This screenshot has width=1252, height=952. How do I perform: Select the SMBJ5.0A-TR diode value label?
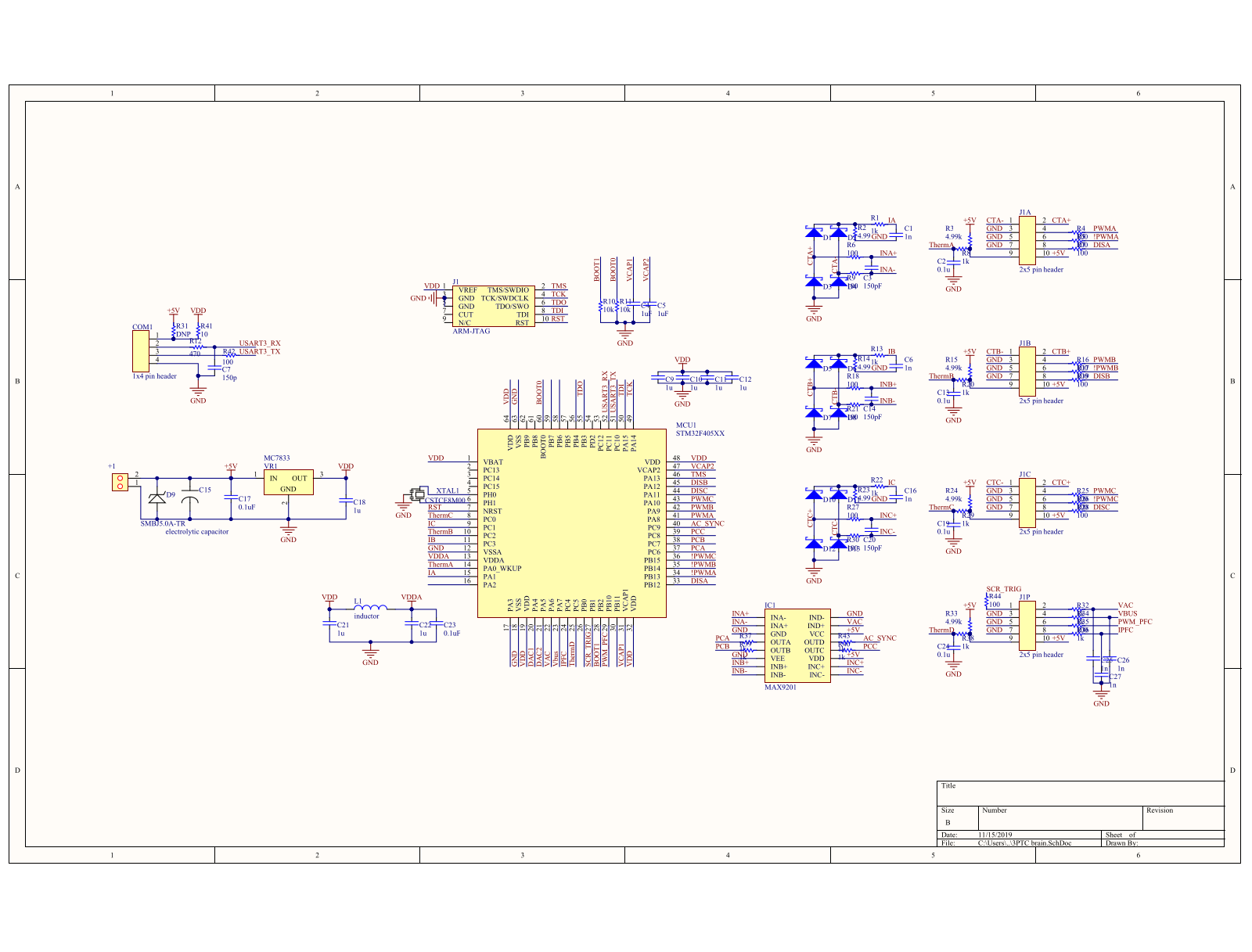[x=163, y=524]
